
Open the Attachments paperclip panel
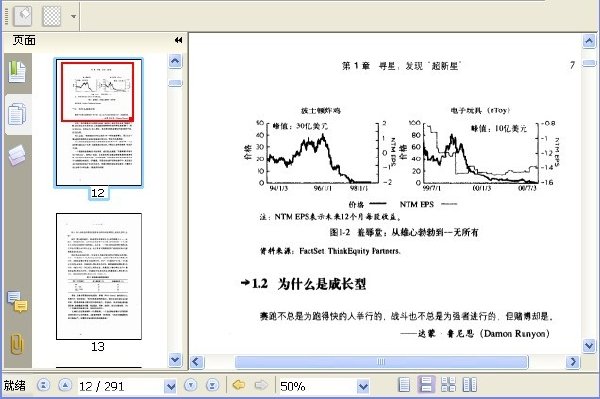click(16, 344)
